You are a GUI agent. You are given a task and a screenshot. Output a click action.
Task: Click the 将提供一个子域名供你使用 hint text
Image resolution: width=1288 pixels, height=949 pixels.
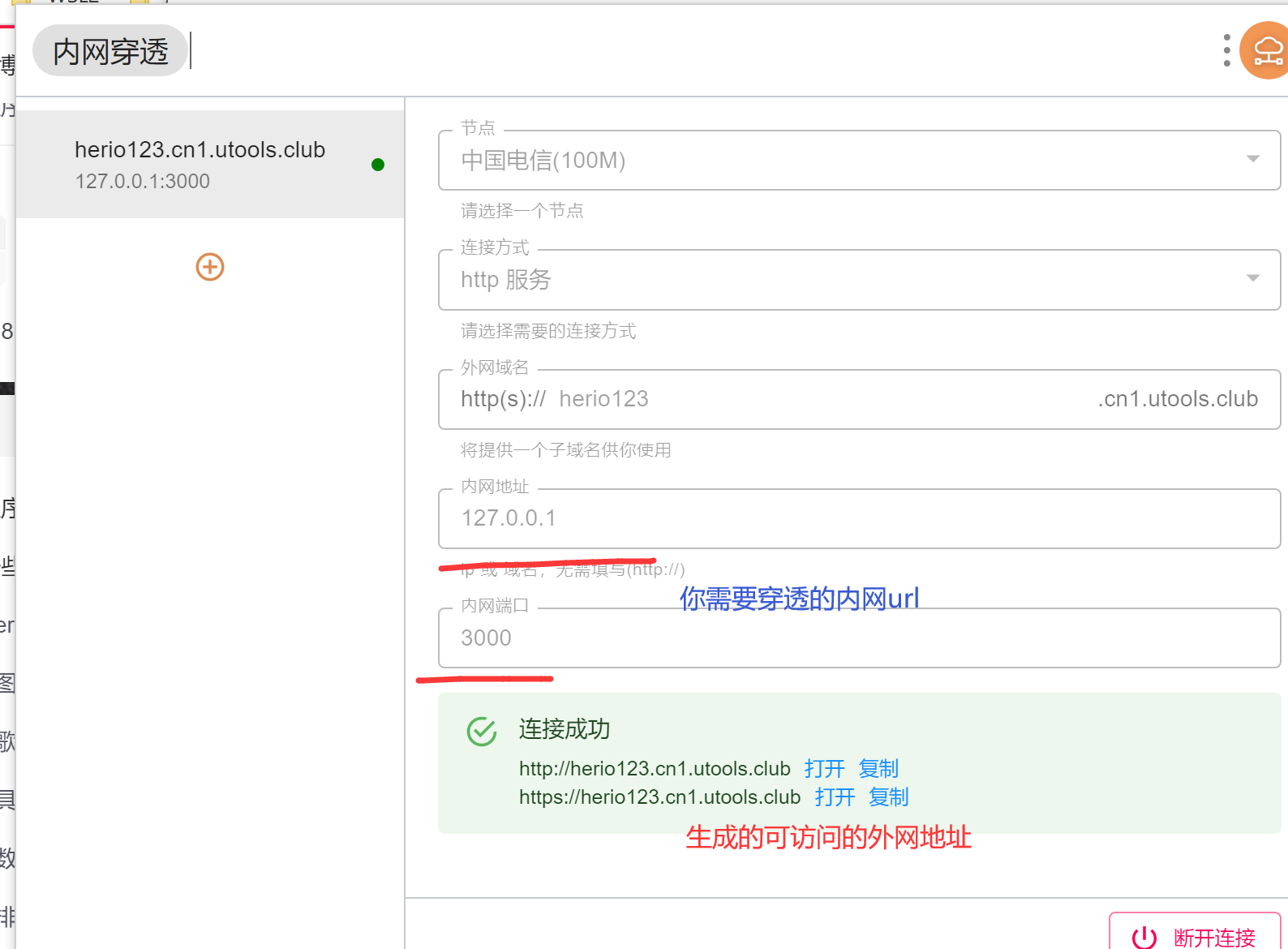(x=566, y=450)
